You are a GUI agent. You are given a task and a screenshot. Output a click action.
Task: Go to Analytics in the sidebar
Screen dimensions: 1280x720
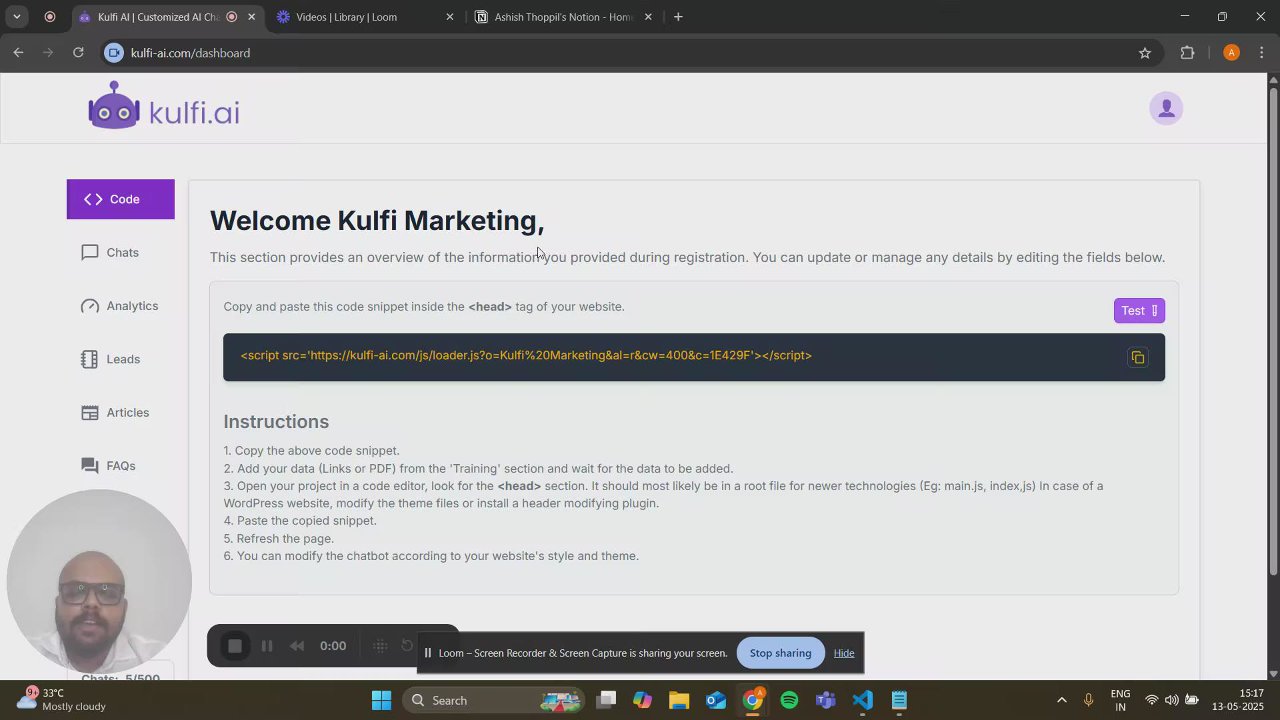point(119,306)
